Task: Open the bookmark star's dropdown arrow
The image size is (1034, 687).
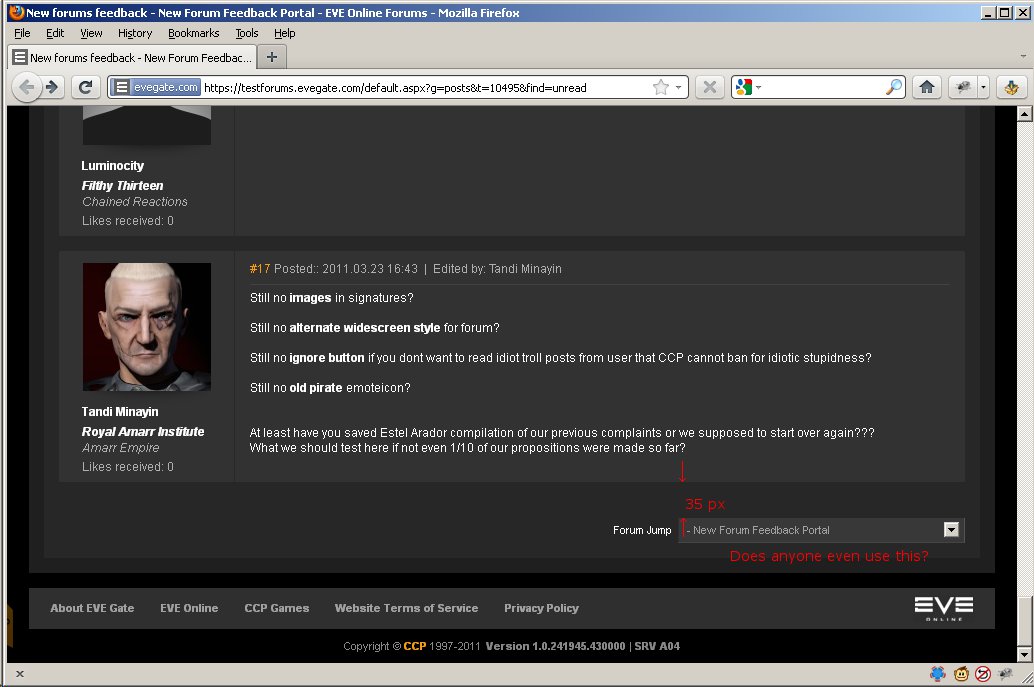Action: (x=679, y=87)
